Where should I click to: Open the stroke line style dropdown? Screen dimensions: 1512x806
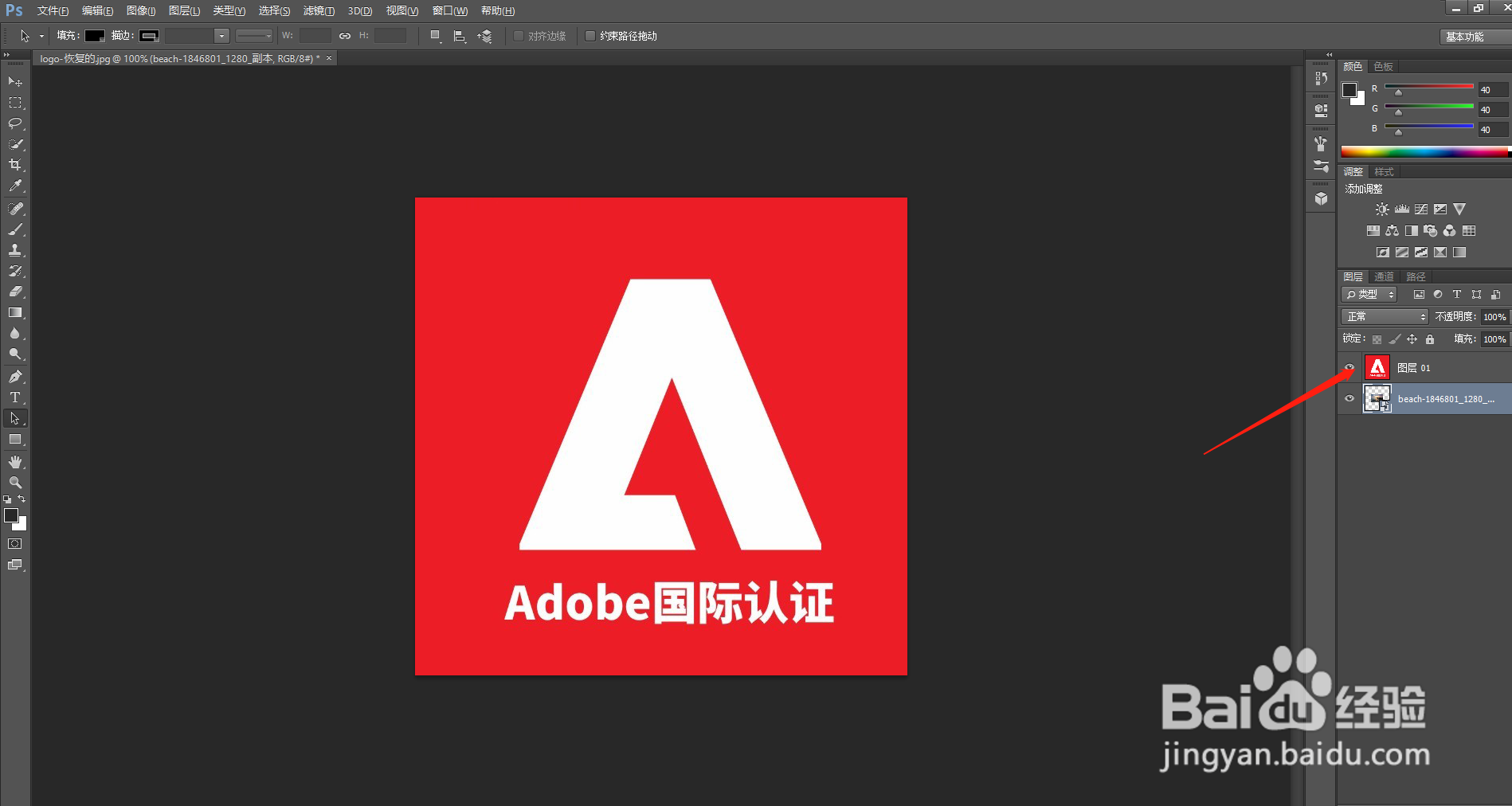tap(254, 36)
